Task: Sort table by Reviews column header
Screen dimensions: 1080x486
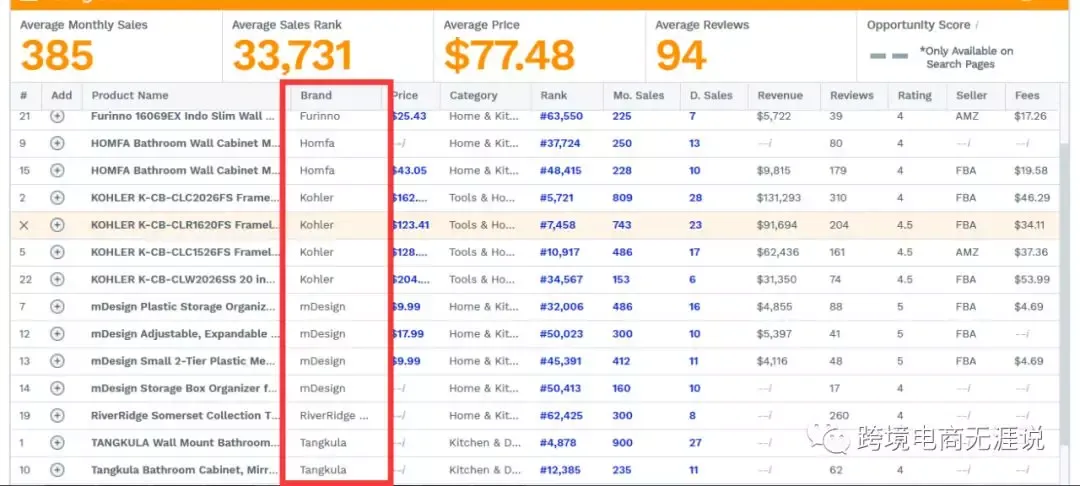Action: (852, 96)
